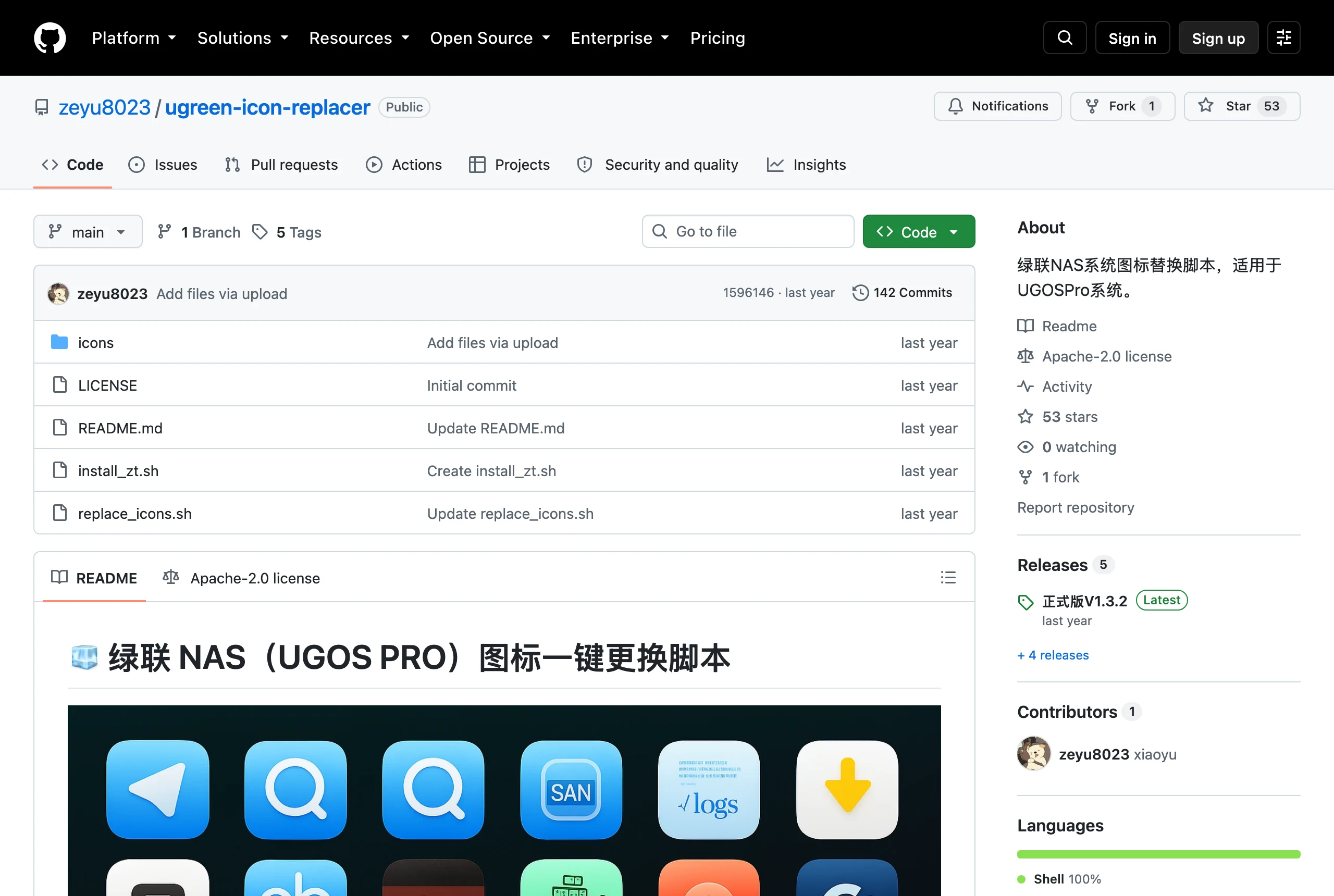Image resolution: width=1334 pixels, height=896 pixels.
Task: Open the 'Update README.md' commit message
Action: click(x=496, y=428)
